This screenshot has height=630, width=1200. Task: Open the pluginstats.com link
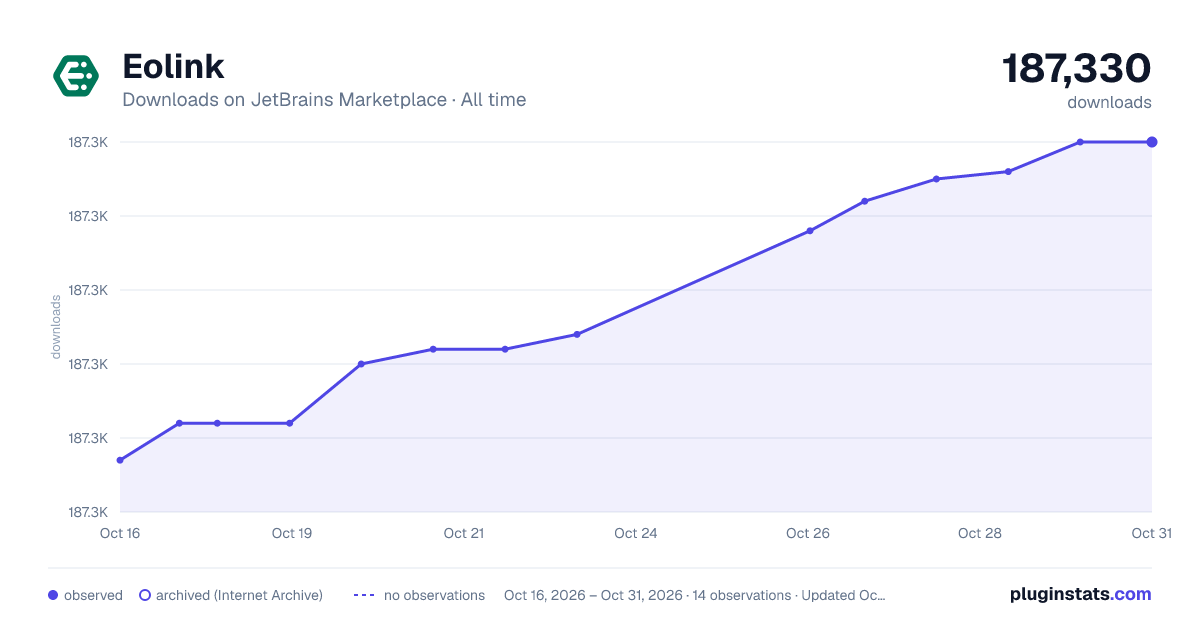[1081, 594]
